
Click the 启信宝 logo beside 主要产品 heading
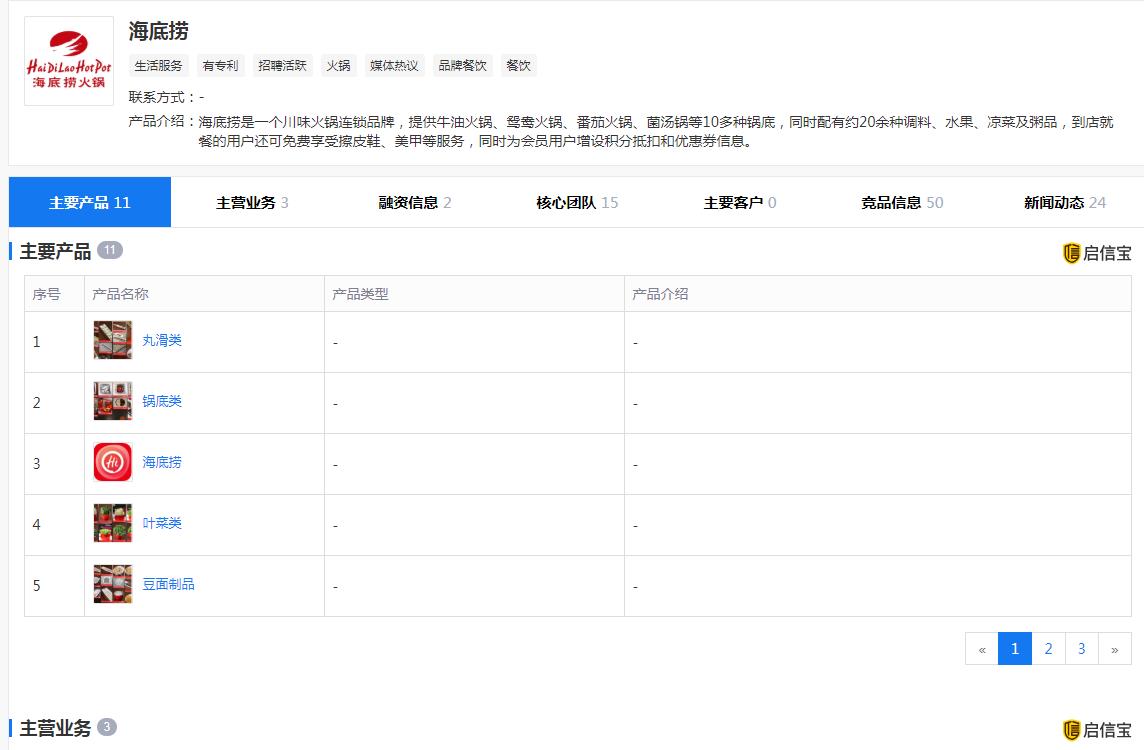point(1097,253)
